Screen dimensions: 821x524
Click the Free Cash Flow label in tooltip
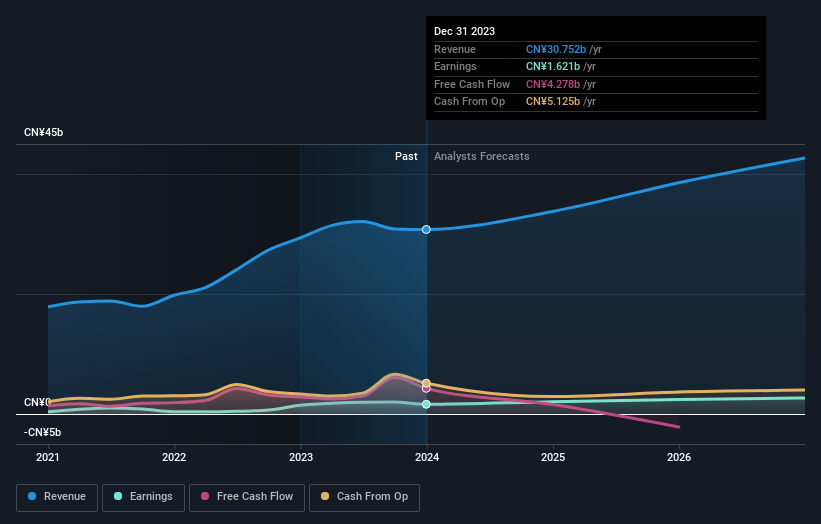pyautogui.click(x=472, y=84)
